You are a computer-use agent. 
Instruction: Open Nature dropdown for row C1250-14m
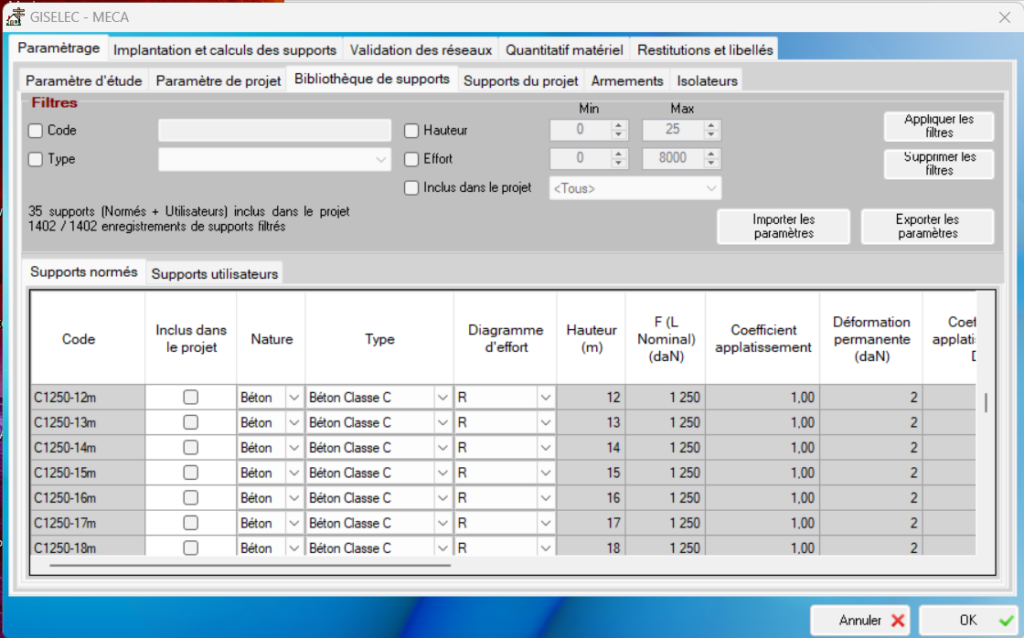tap(293, 448)
